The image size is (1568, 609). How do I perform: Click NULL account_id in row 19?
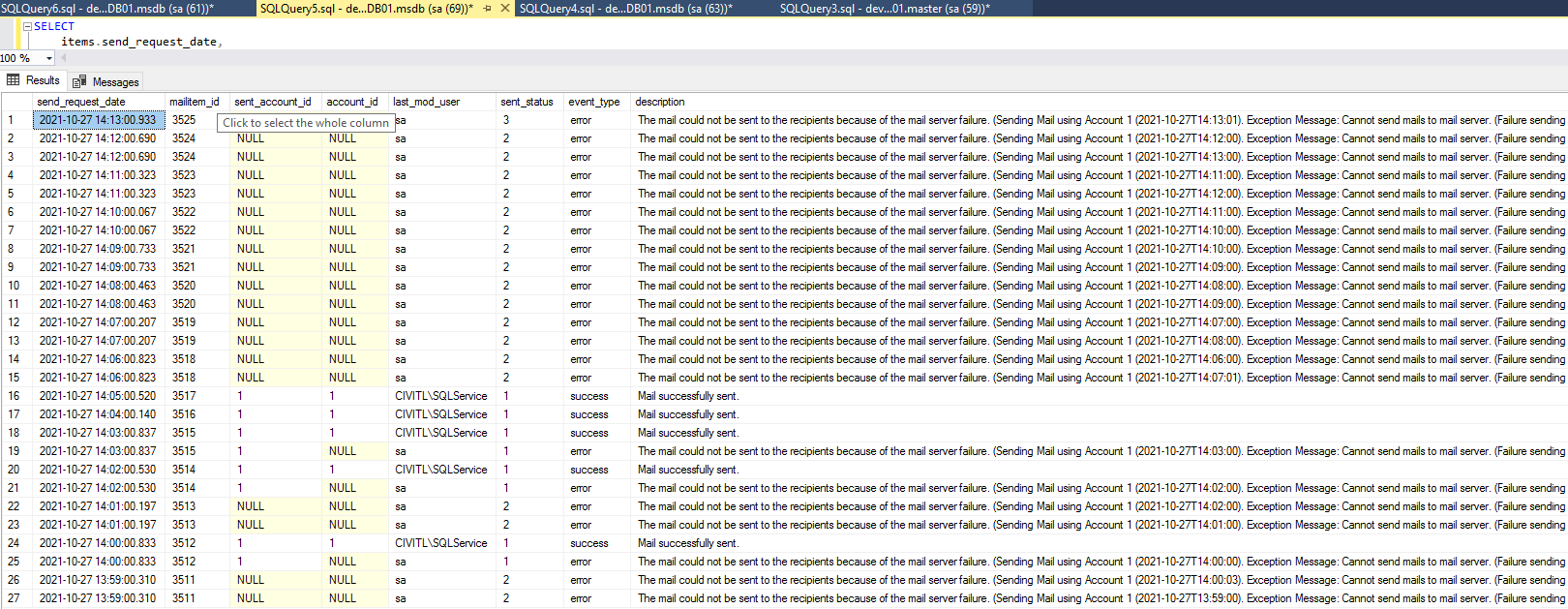pyautogui.click(x=355, y=451)
